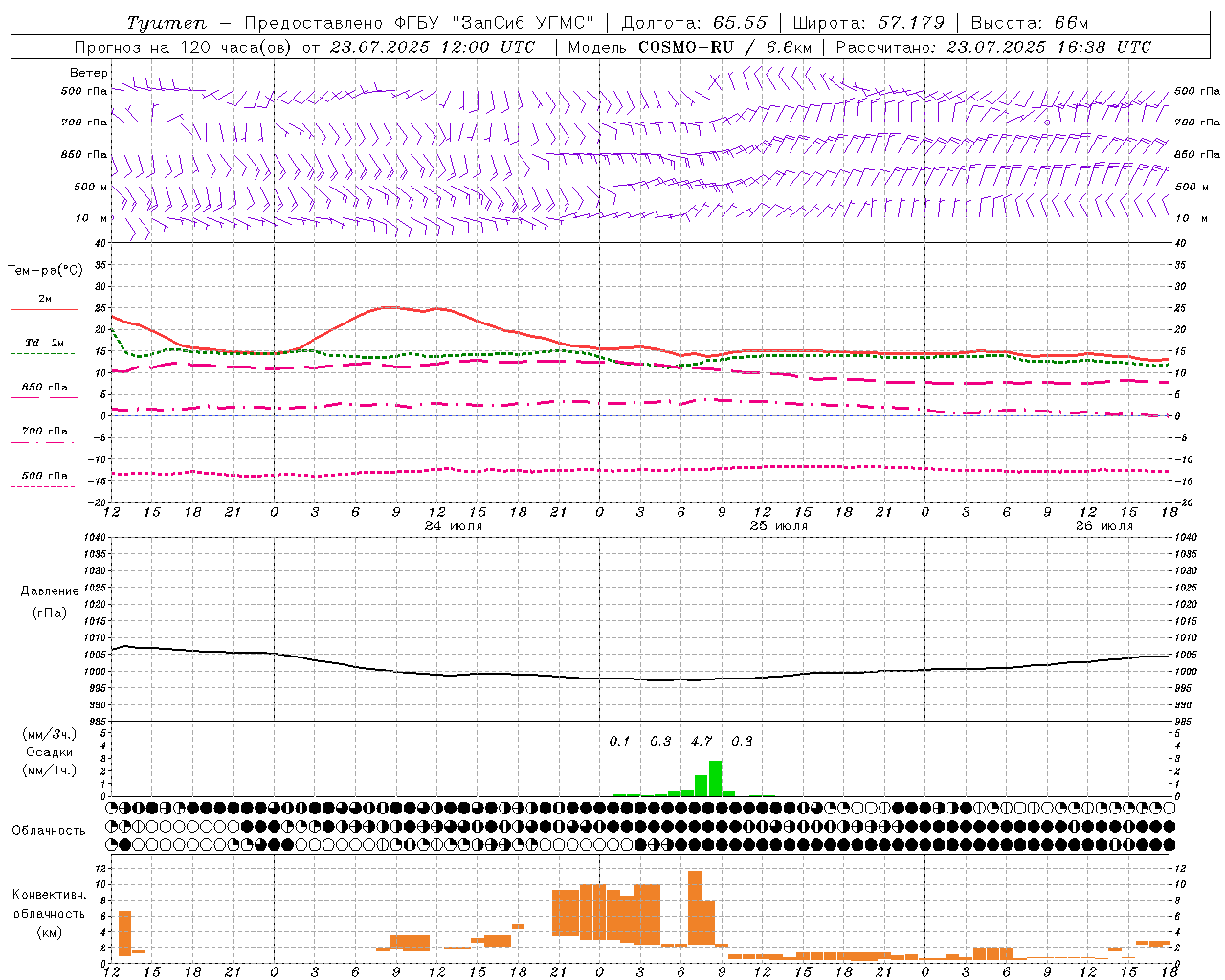The height and width of the screenshot is (980, 1225).
Task: Click the '850 гПа' temperature legend entry
Action: pyautogui.click(x=45, y=388)
